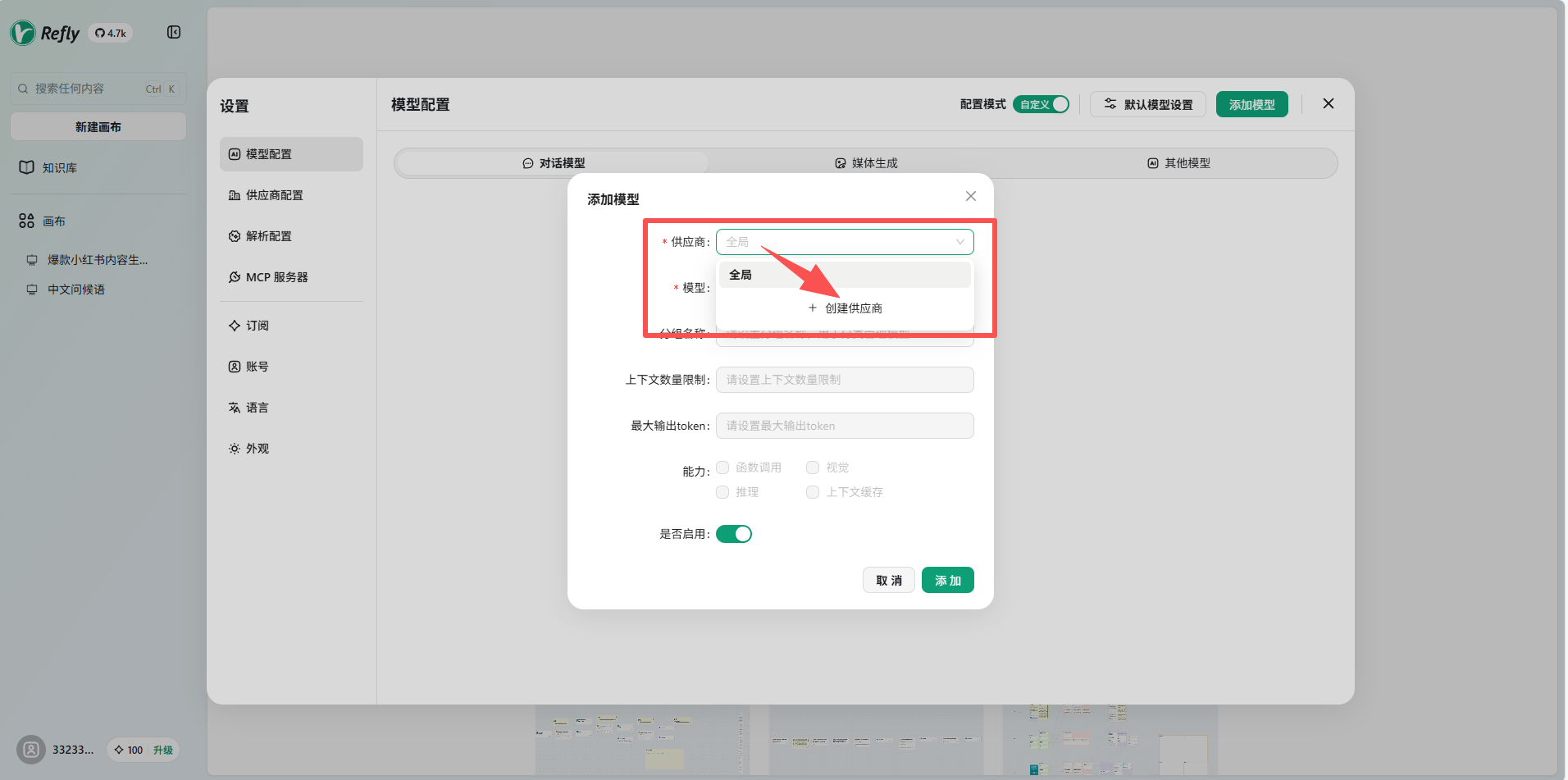Click the Refly logo icon

tap(23, 33)
